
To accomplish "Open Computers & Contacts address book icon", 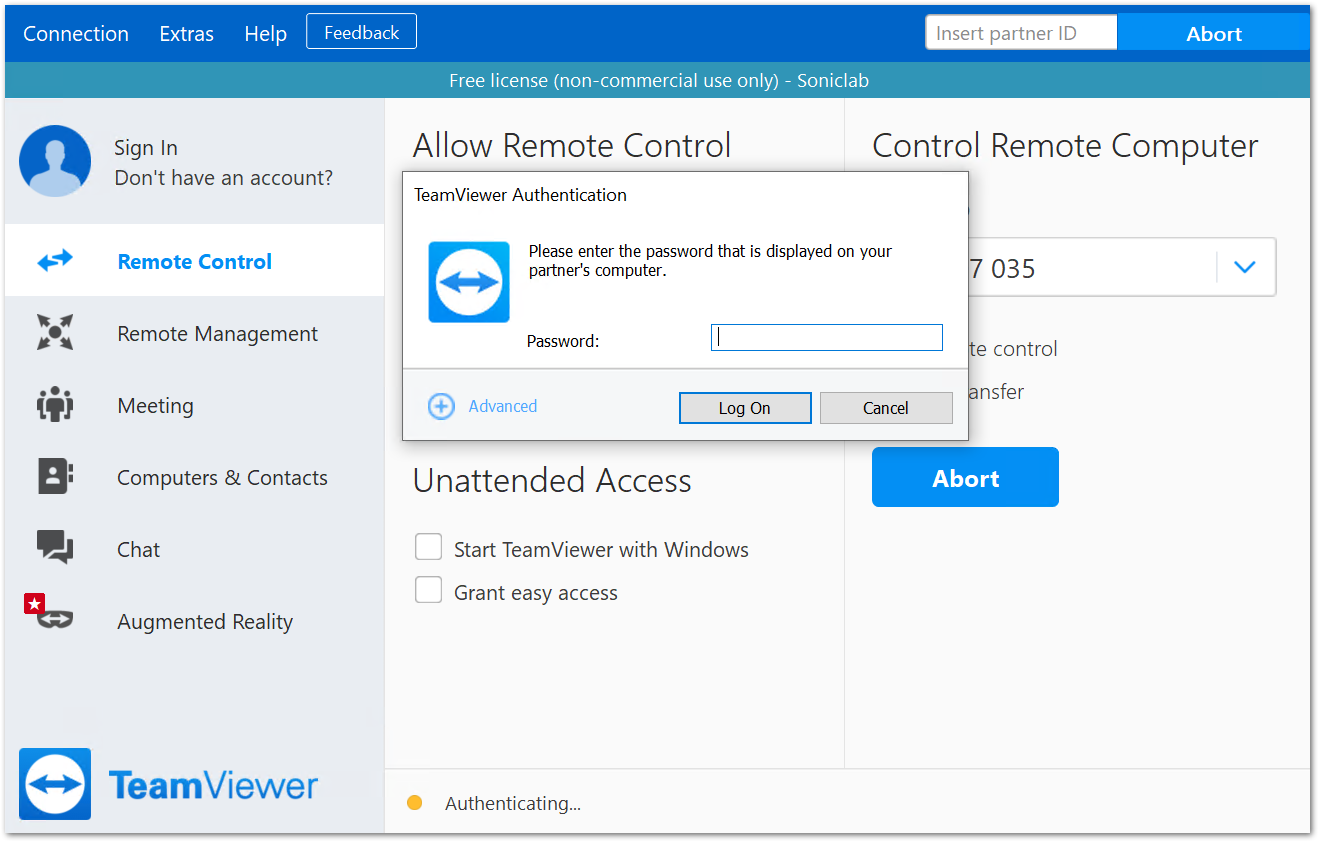I will coord(55,477).
